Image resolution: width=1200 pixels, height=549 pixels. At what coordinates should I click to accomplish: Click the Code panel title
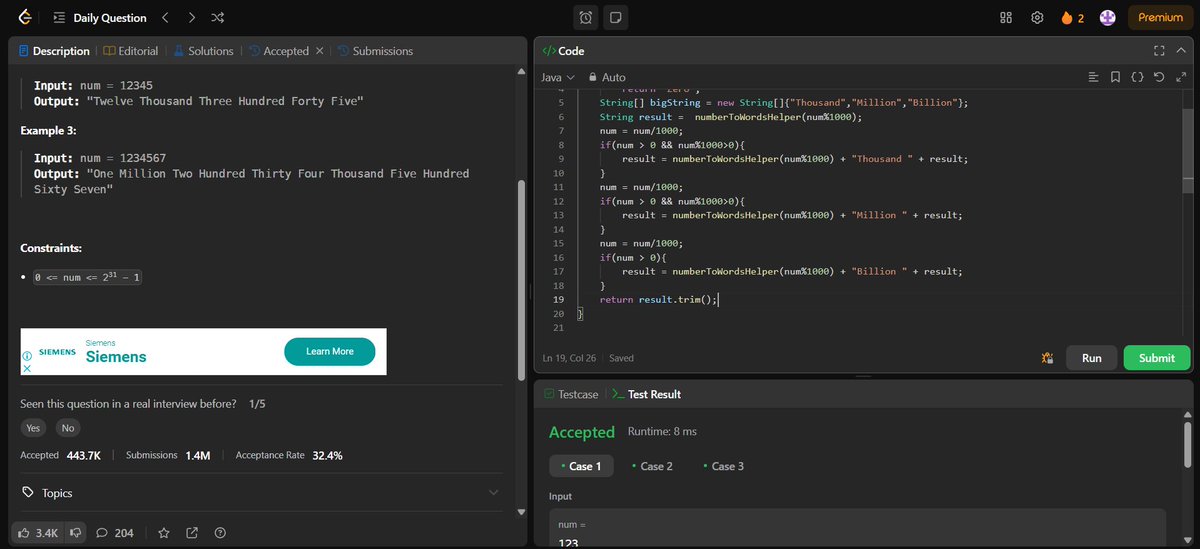tap(563, 51)
